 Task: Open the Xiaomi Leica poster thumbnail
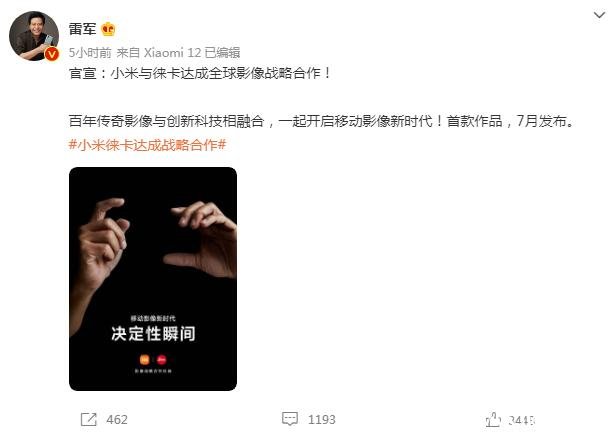tap(153, 279)
